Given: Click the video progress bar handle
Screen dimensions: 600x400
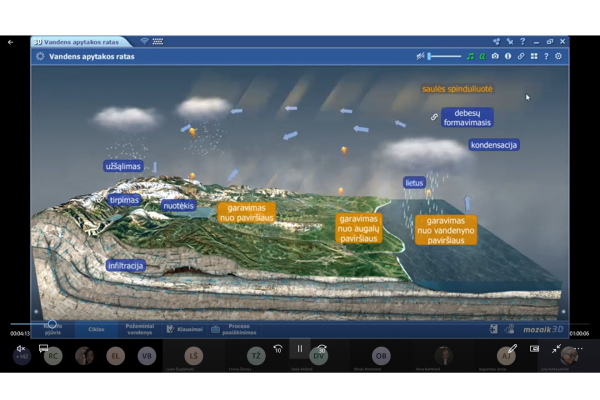Looking at the screenshot, I should click(52, 324).
